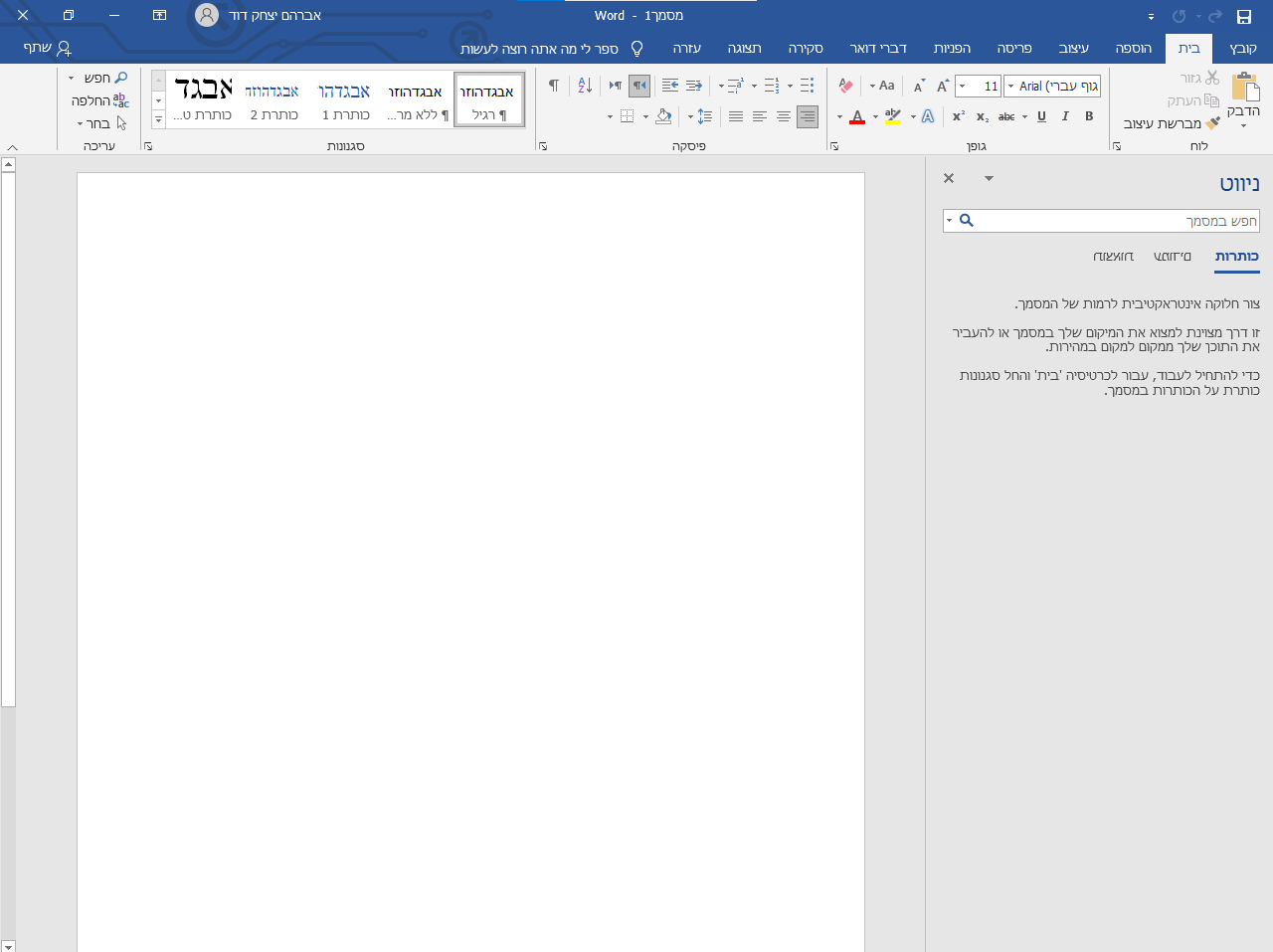Click the Change Case Aa icon
This screenshot has height=952, width=1273.
pos(887,86)
